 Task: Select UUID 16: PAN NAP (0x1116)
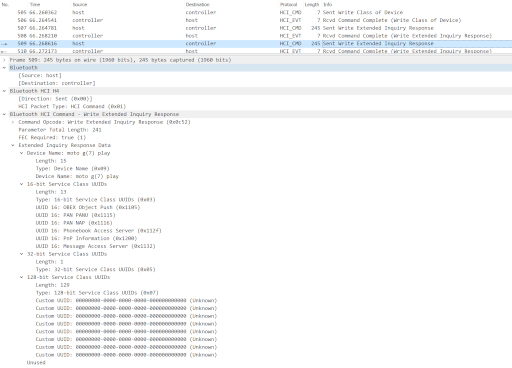point(74,223)
